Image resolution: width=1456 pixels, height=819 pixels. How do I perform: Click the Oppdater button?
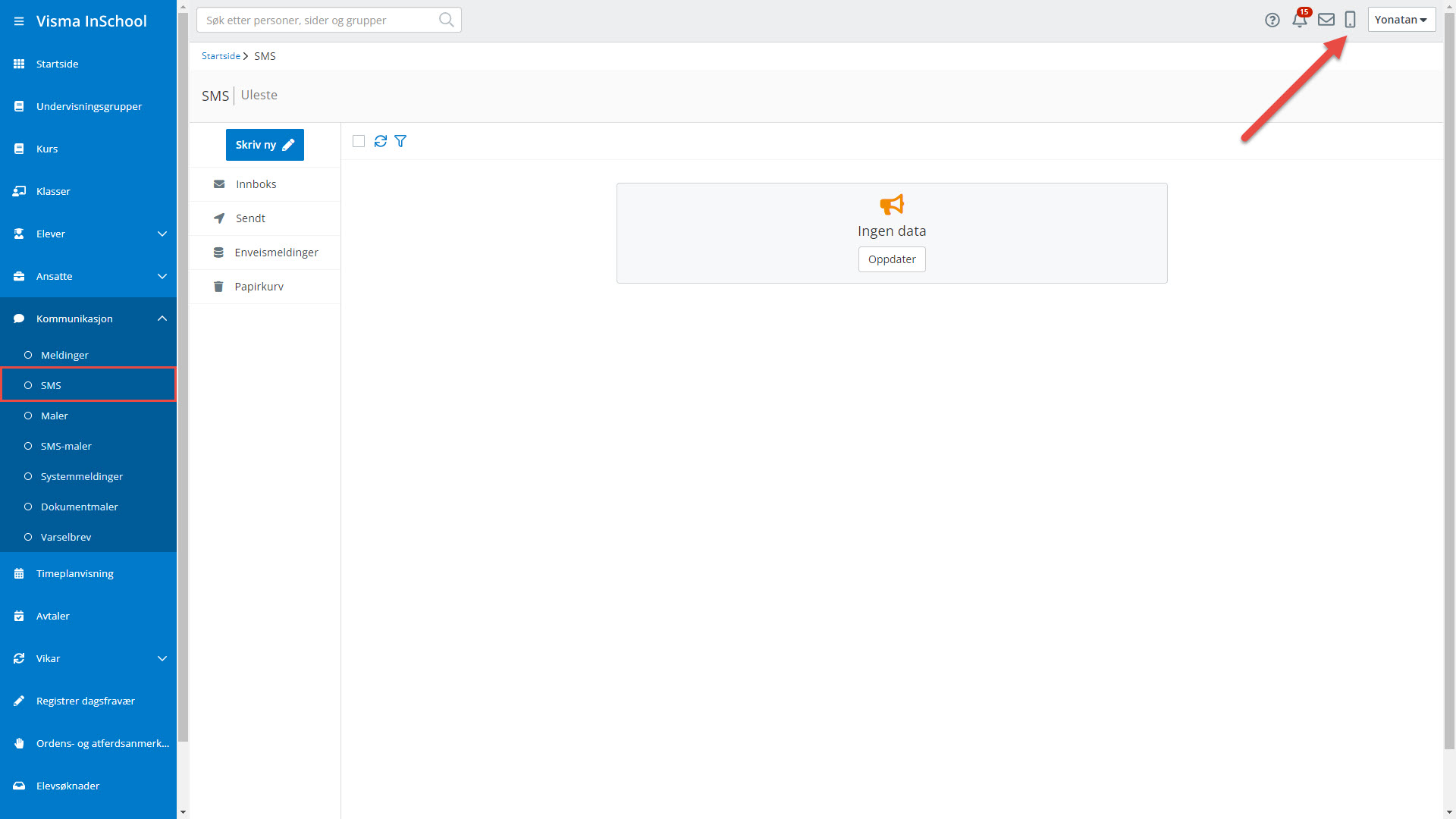tap(892, 259)
